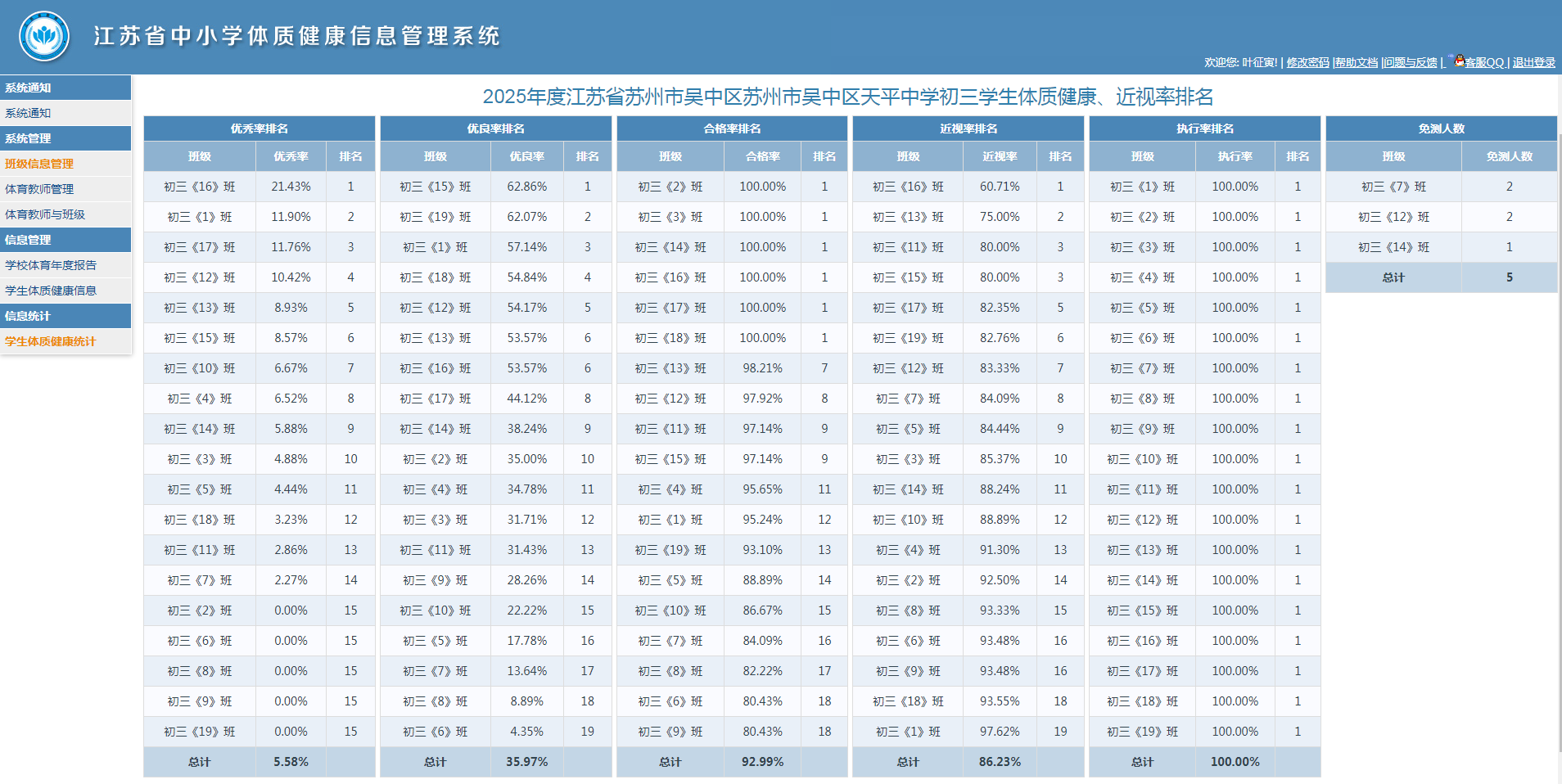The width and height of the screenshot is (1562, 784).
Task: Open 学校体育年度报告 in the sidebar
Action: 51,265
